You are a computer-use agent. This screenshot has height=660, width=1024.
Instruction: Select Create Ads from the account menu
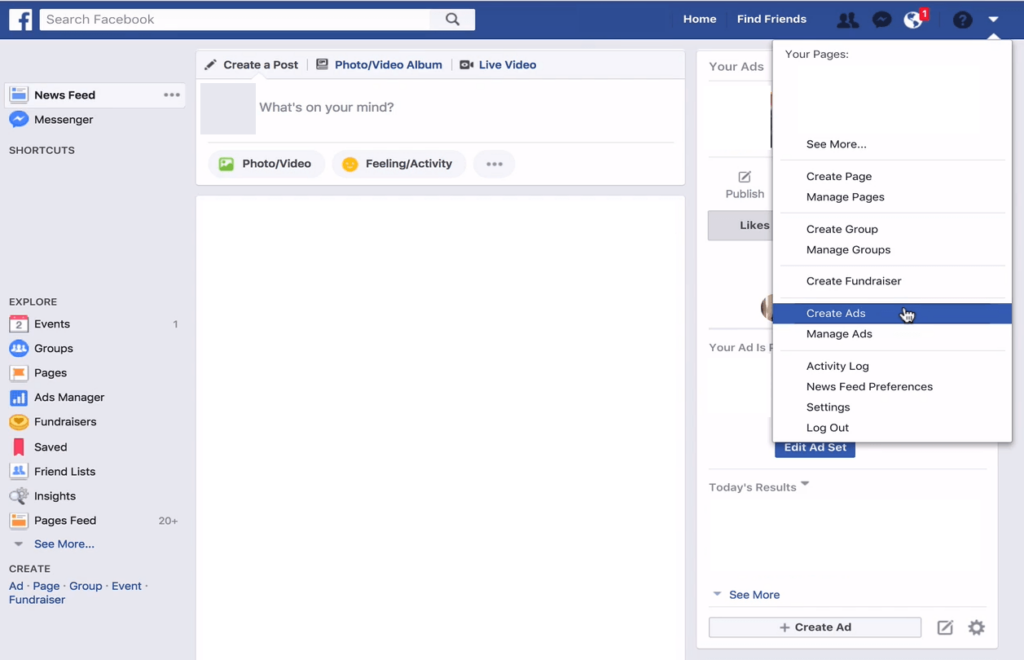click(x=835, y=313)
